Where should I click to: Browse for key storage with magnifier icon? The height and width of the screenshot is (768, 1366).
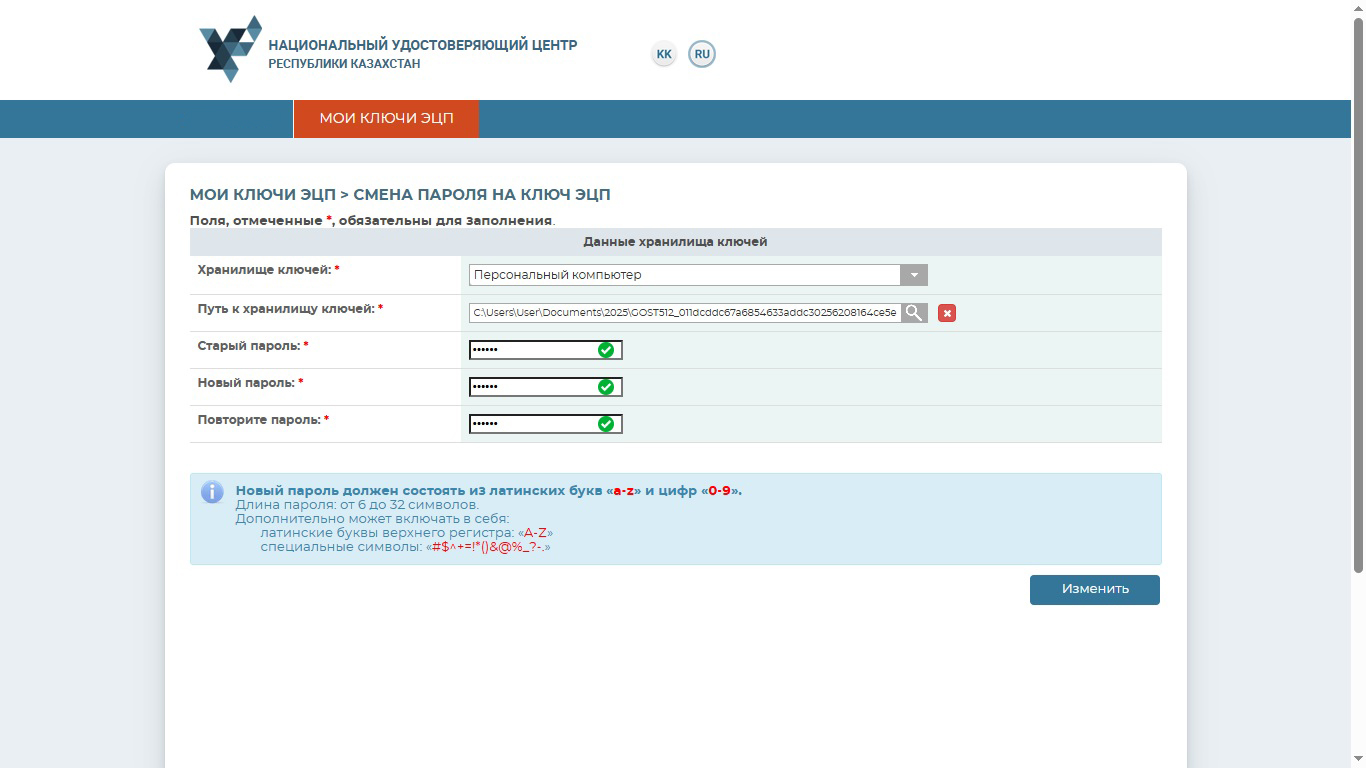[x=914, y=313]
